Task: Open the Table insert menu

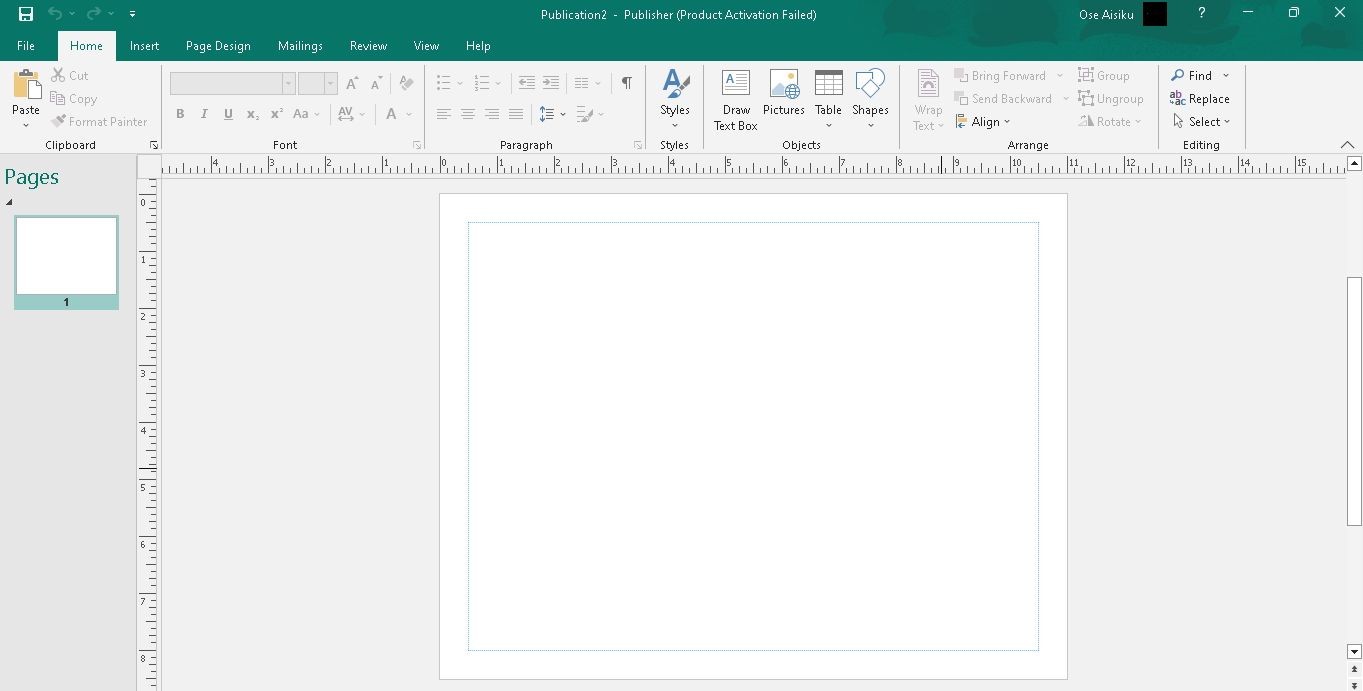Action: tap(828, 99)
